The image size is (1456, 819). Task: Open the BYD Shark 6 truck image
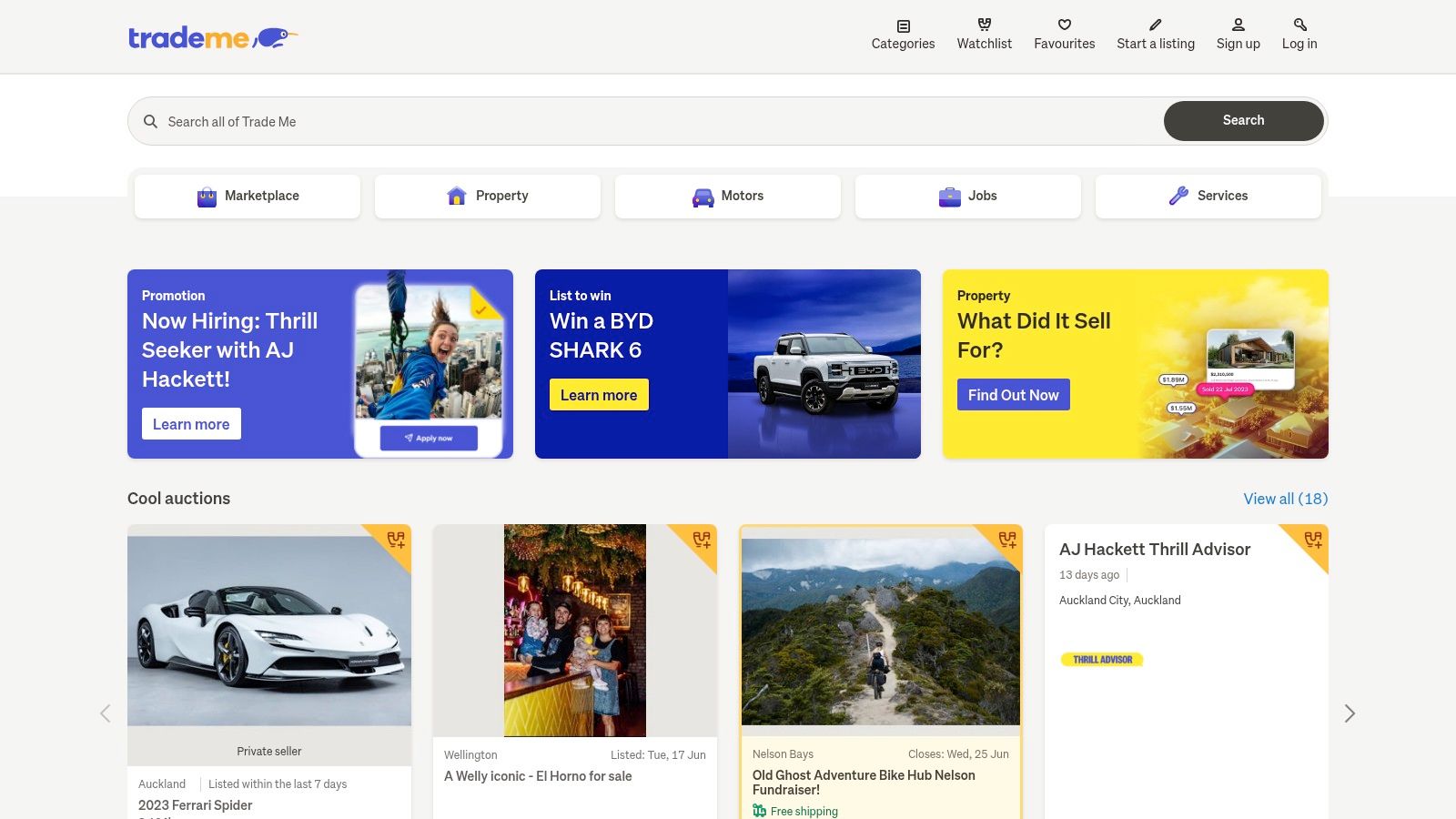(x=824, y=364)
